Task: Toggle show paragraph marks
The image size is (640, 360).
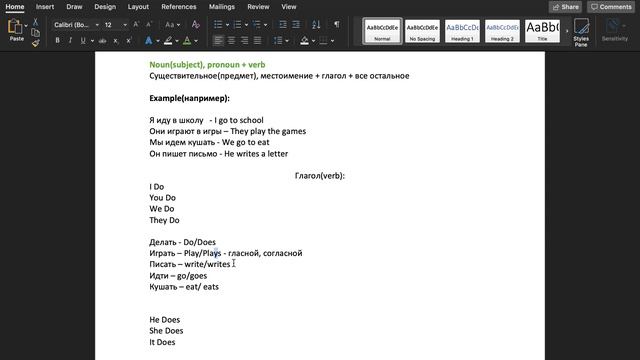Action: (x=337, y=24)
